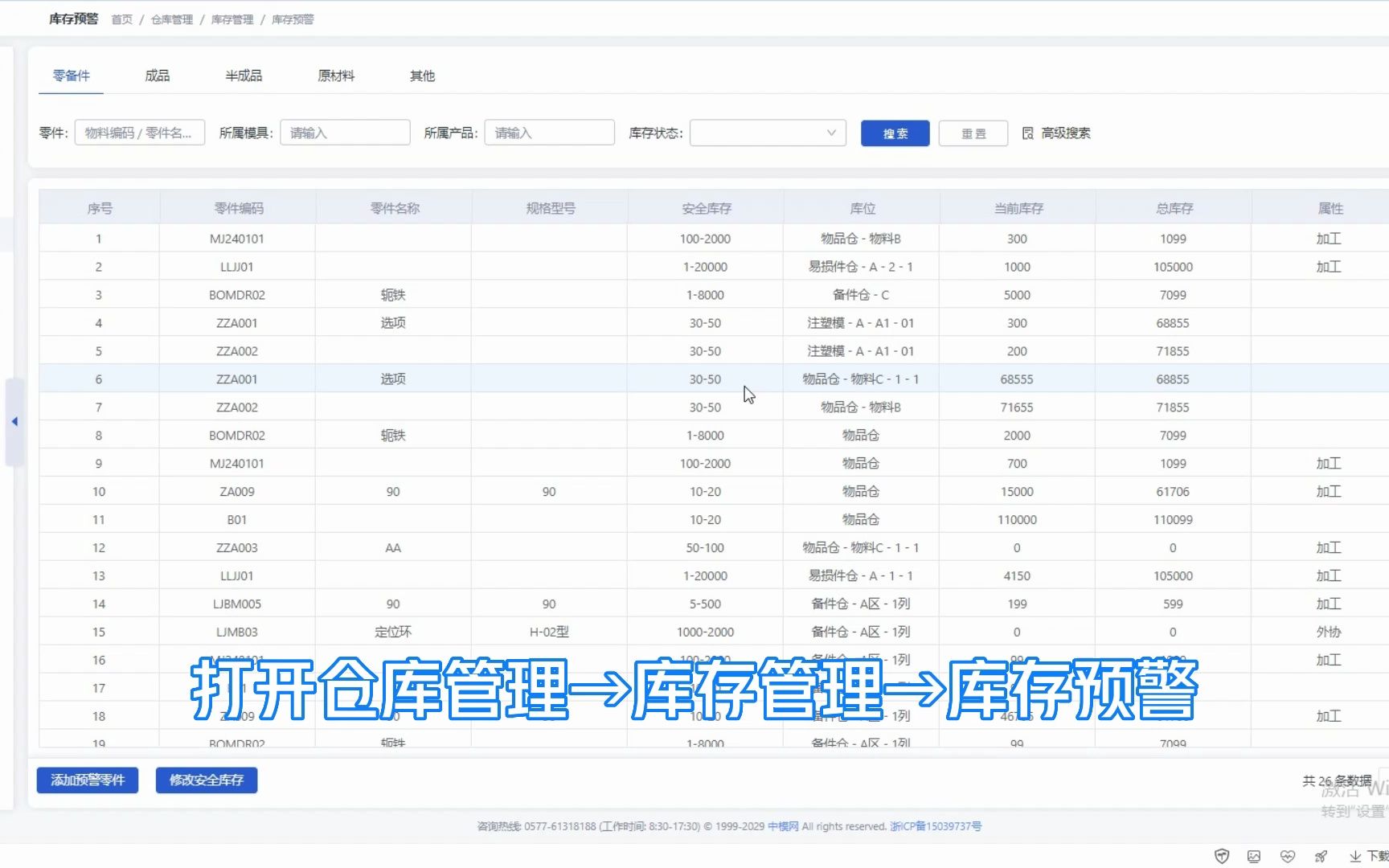The height and width of the screenshot is (868, 1389).
Task: Click the 修改安全库存 button
Action: pyautogui.click(x=207, y=780)
